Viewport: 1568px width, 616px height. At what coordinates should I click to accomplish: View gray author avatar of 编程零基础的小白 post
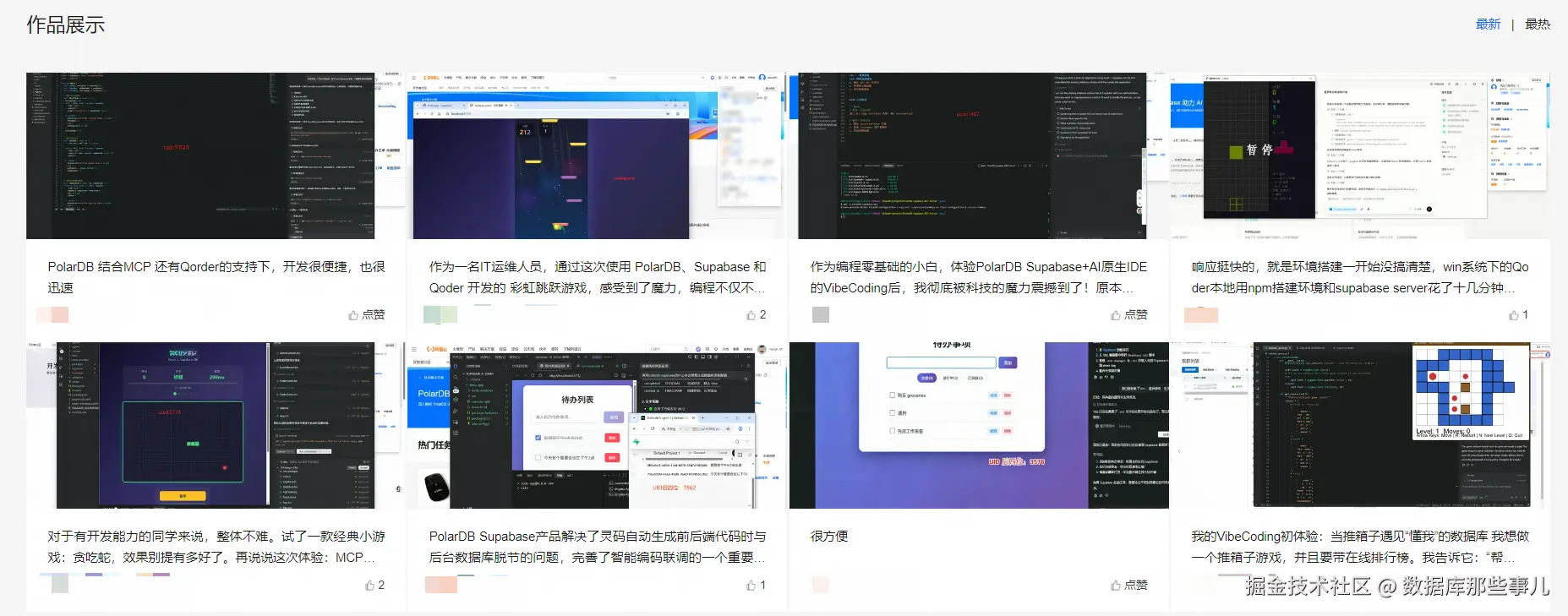(x=821, y=314)
